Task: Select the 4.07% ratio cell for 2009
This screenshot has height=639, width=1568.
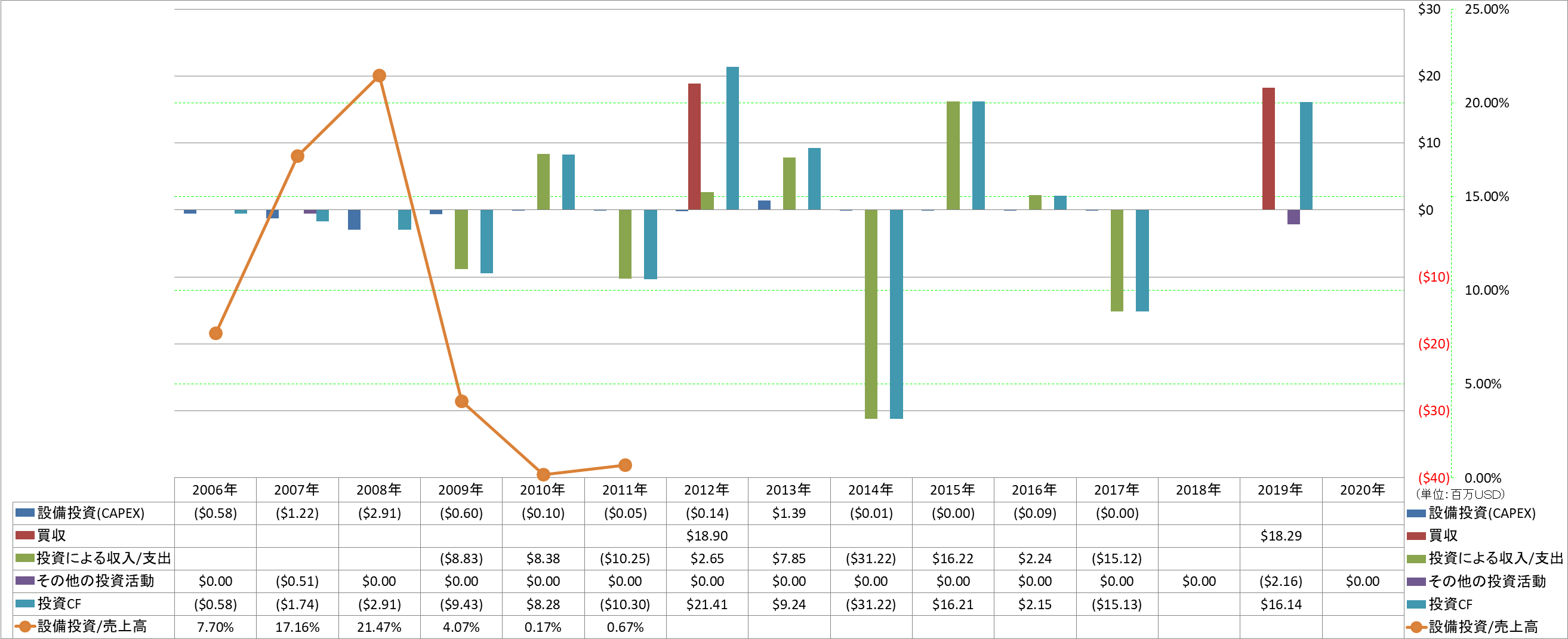Action: coord(461,627)
